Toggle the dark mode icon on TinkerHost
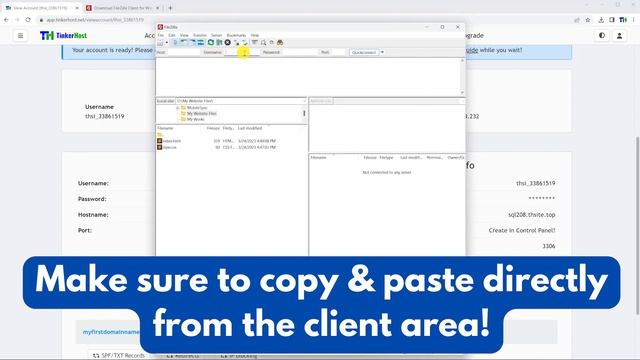The height and width of the screenshot is (360, 640). coord(602,36)
